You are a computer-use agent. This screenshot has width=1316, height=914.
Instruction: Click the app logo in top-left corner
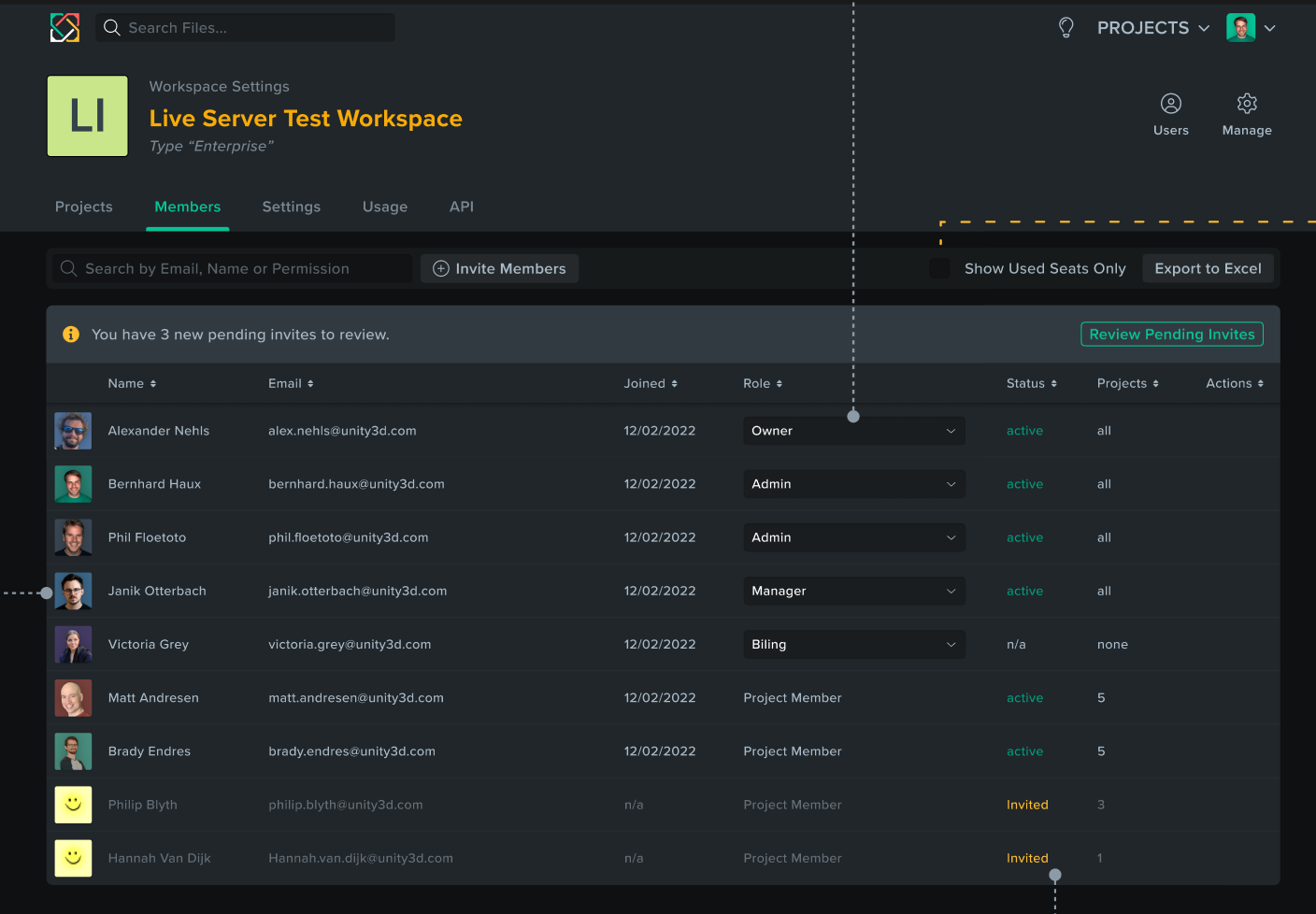coord(64,28)
